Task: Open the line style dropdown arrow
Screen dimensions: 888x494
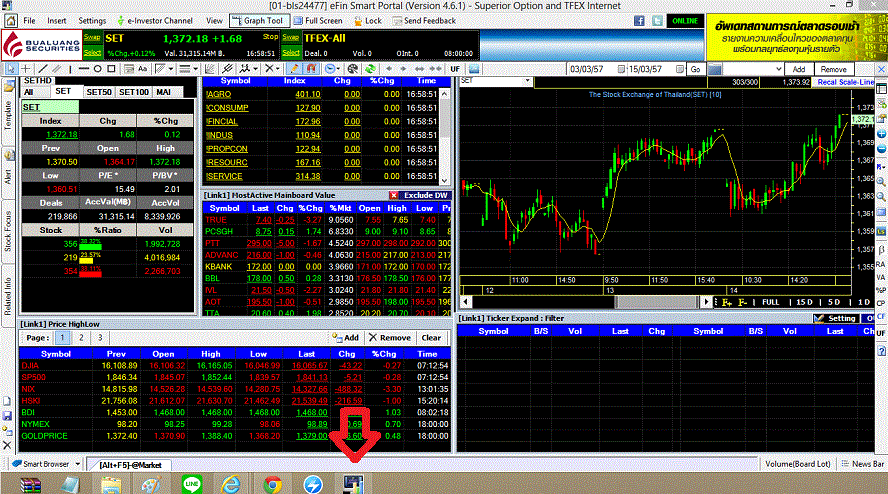Action: 196,69
